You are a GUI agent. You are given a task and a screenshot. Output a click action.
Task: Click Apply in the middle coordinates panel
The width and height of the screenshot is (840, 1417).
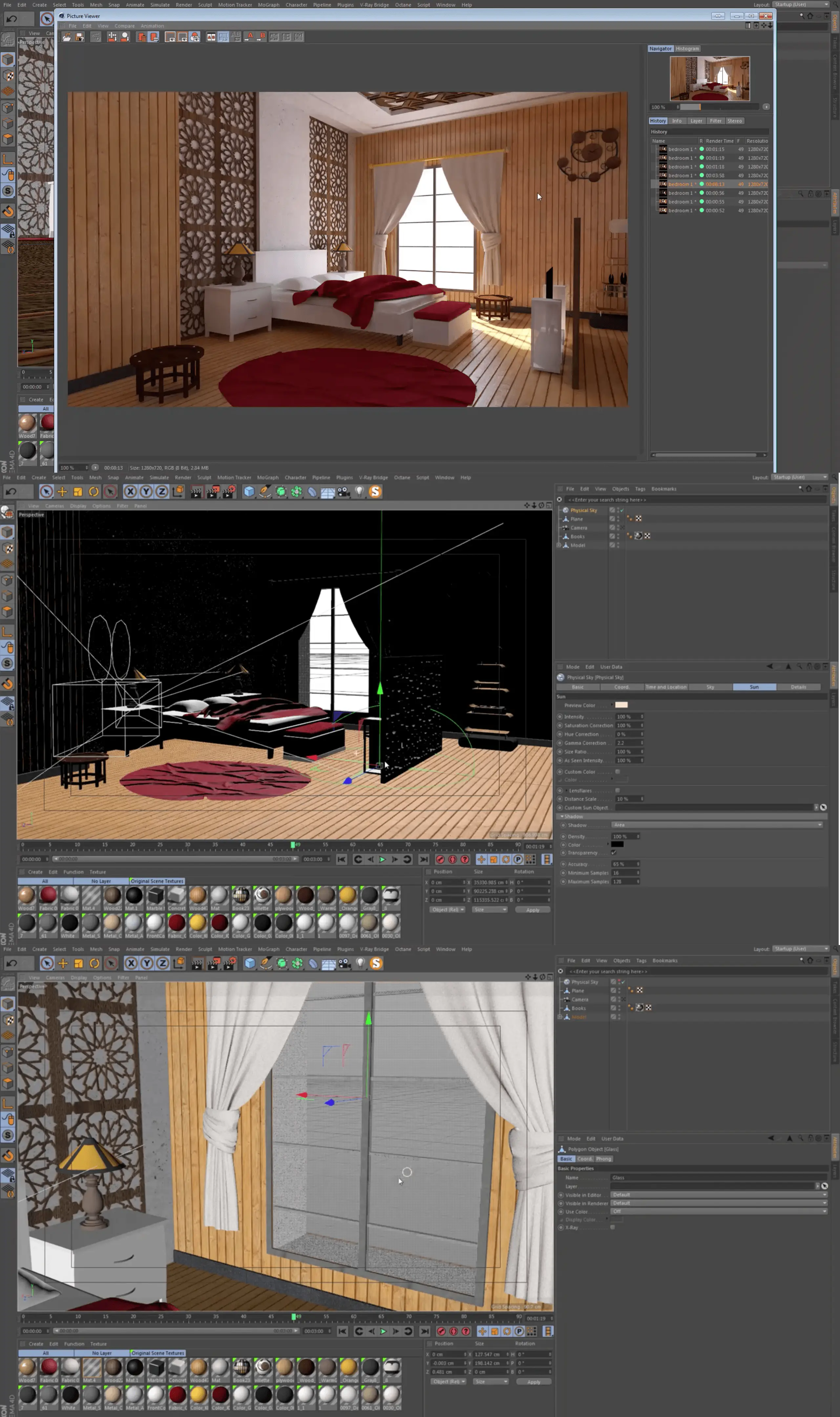point(533,910)
